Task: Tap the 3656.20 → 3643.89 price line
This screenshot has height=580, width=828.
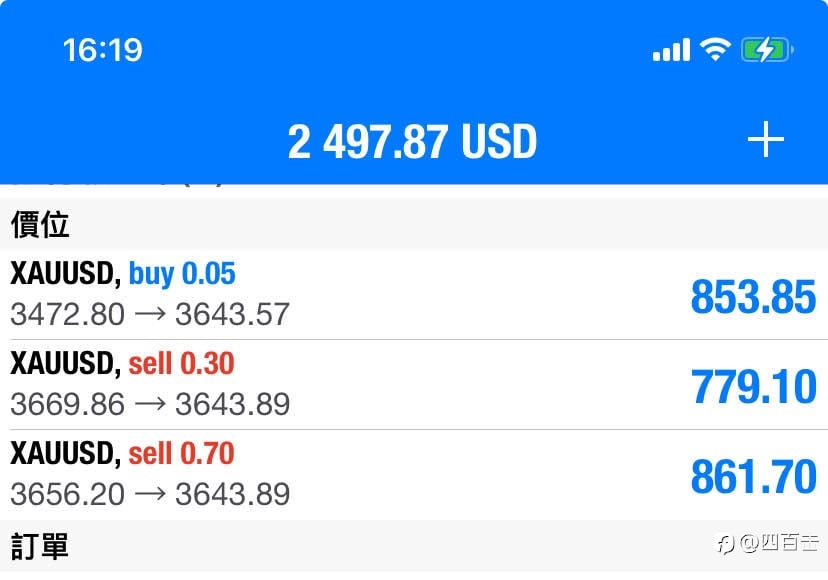Action: tap(150, 494)
